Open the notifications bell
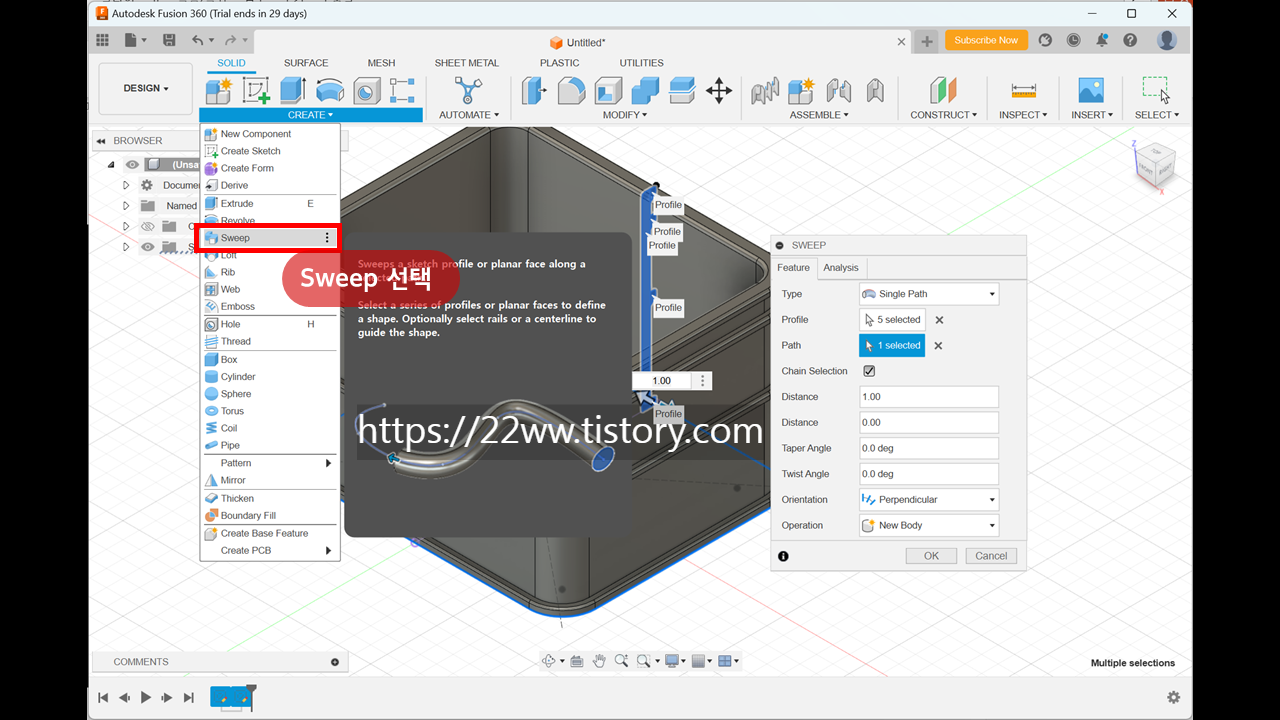The height and width of the screenshot is (720, 1280). coord(1102,40)
